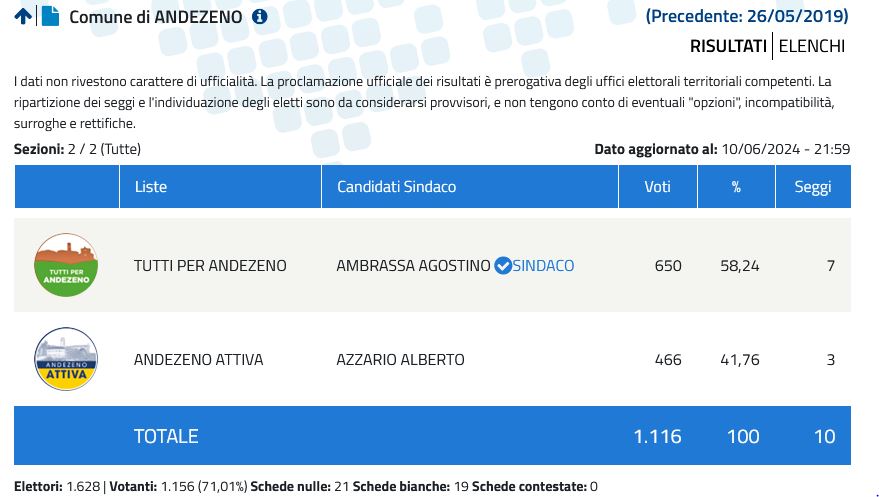Click candidate name AZZARIO ALBERTO
This screenshot has width=879, height=497.
400,360
